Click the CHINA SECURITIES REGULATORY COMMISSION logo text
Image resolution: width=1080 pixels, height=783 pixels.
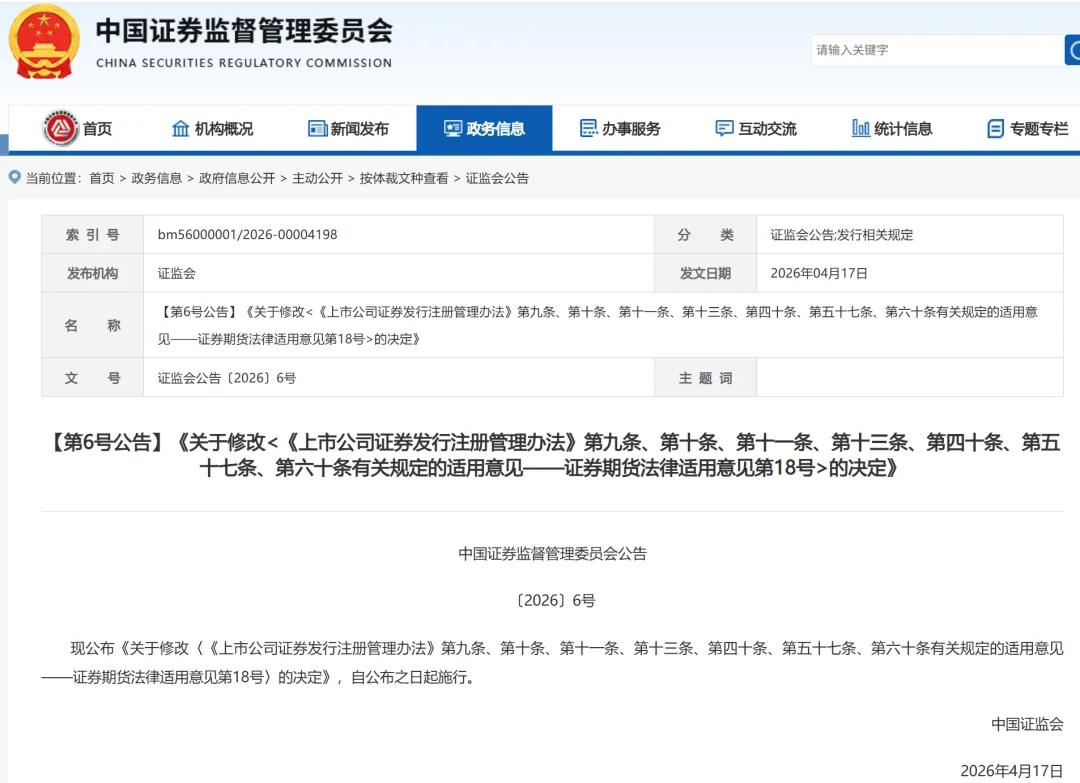click(x=243, y=62)
